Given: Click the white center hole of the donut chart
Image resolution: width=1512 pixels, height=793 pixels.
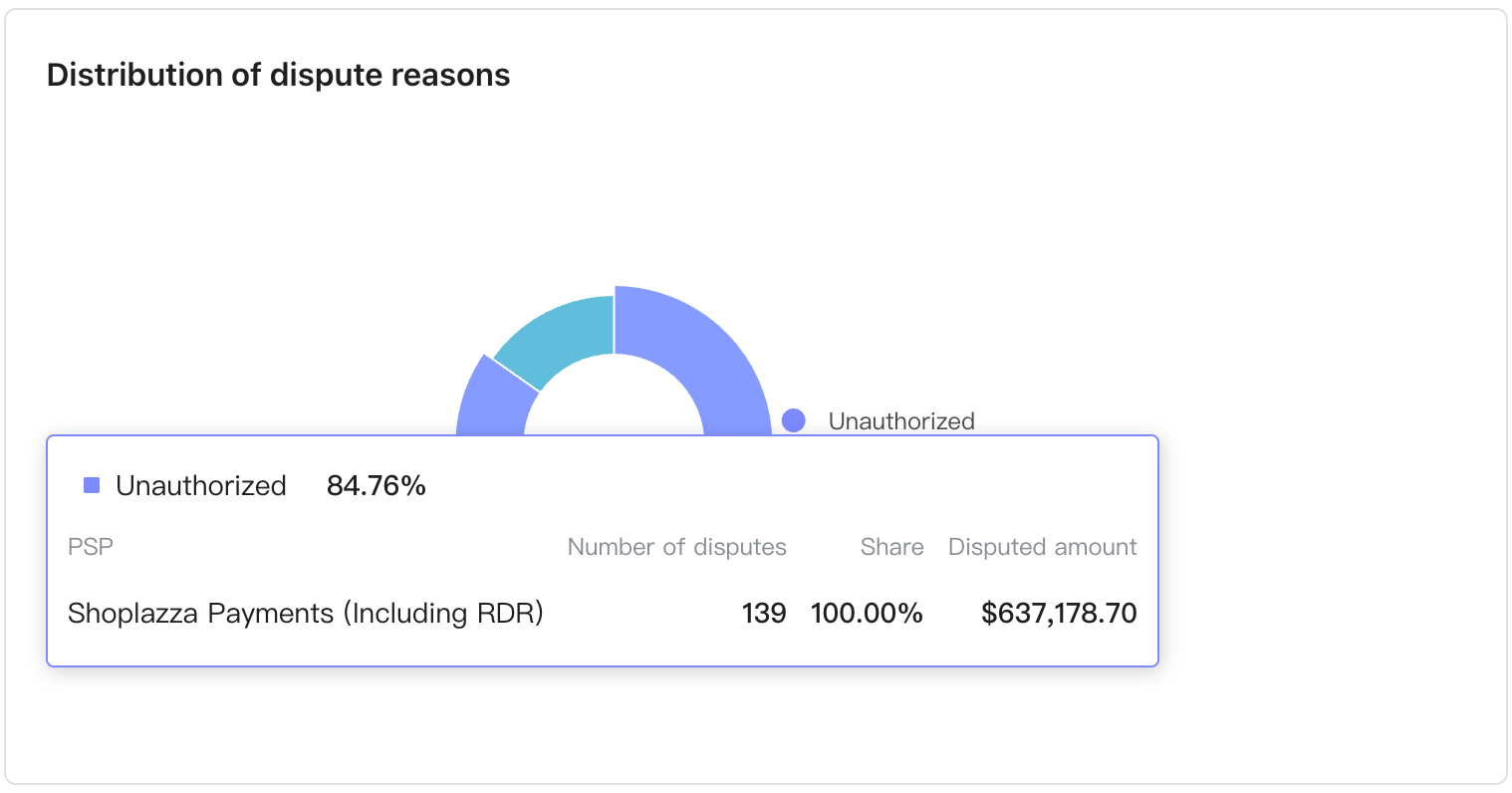Looking at the screenshot, I should [614, 408].
